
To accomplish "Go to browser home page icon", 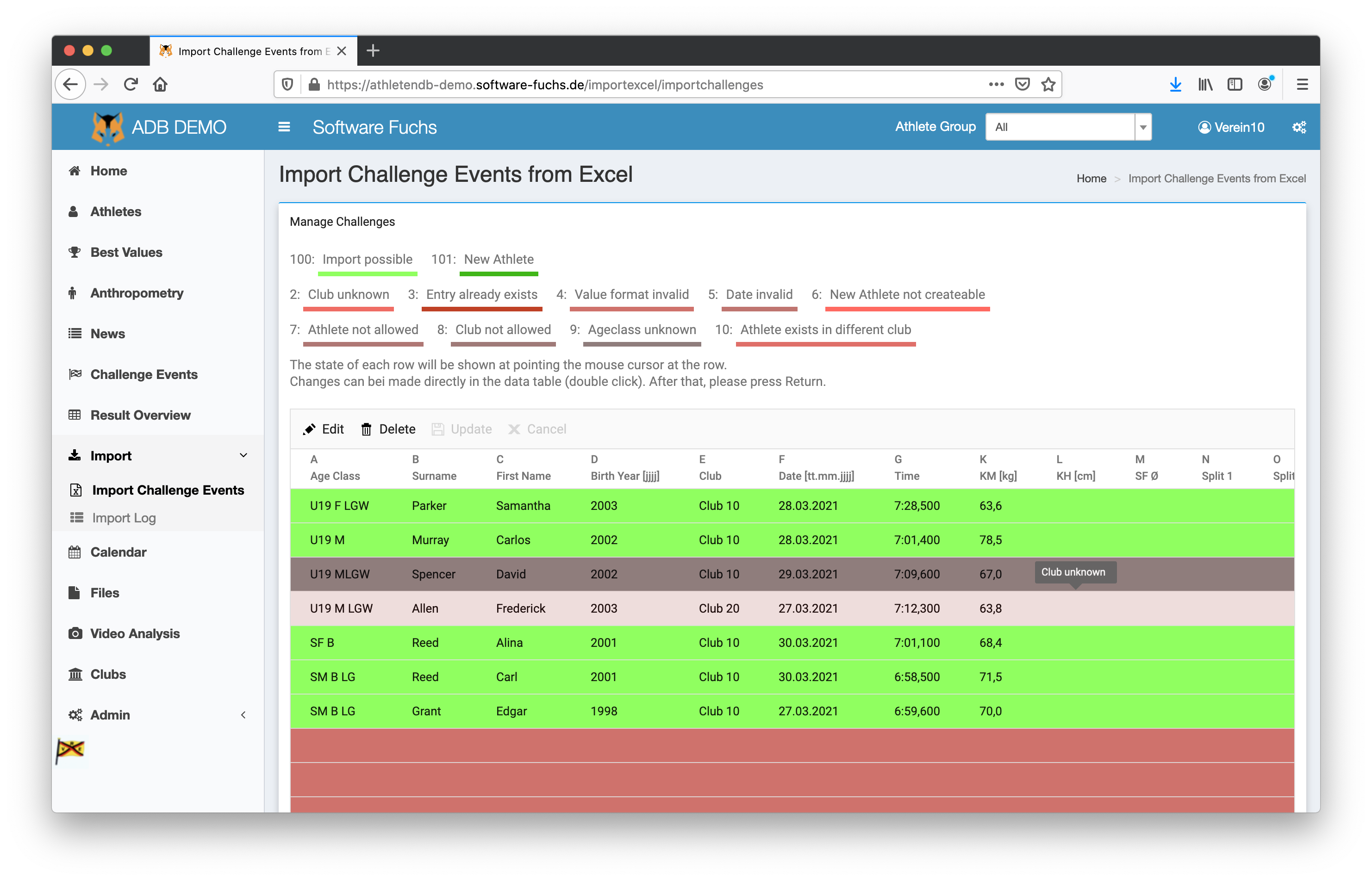I will pos(160,85).
